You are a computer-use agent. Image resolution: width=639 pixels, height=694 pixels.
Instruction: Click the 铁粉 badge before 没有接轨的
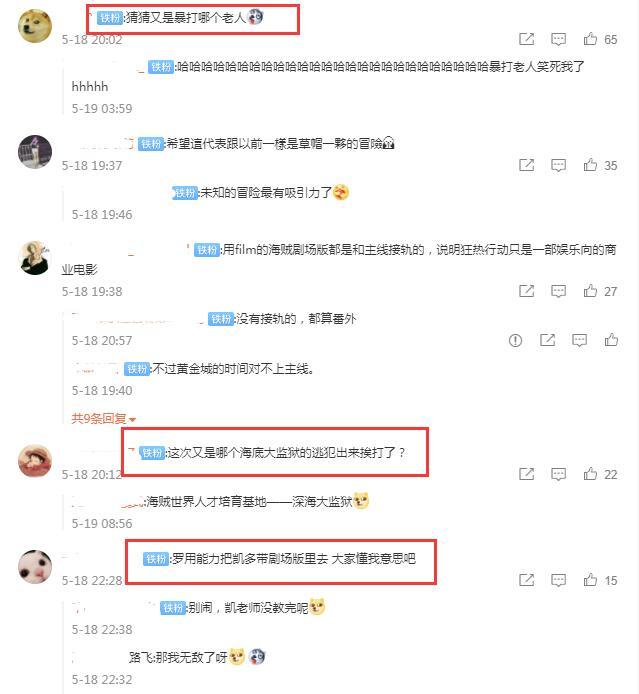[221, 319]
